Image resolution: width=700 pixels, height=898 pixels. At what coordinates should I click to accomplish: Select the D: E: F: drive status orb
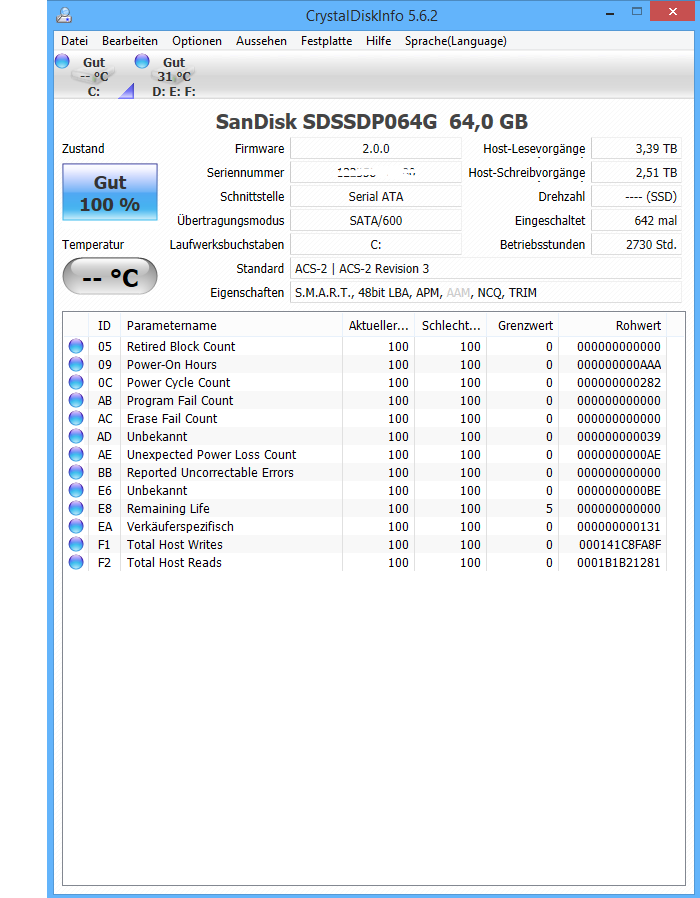click(142, 61)
